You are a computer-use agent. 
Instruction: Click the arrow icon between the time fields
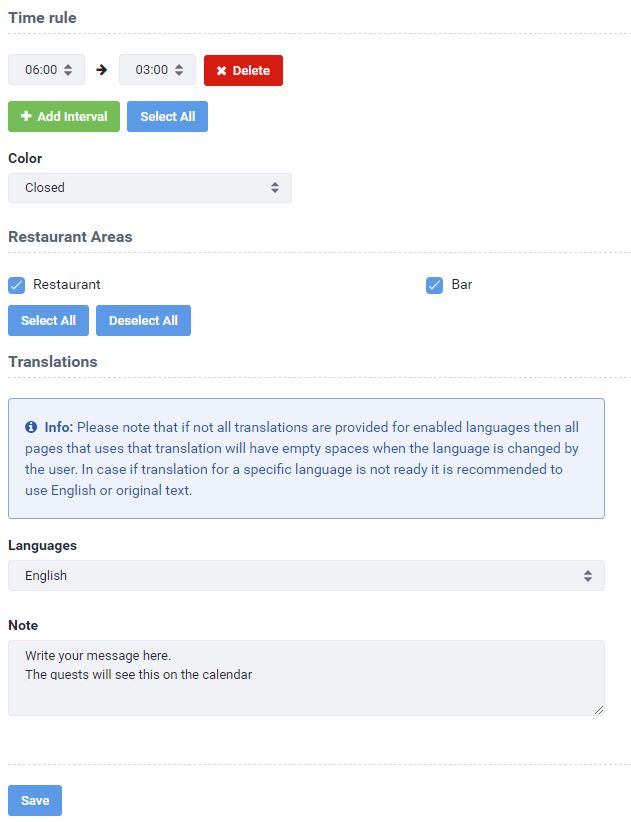pyautogui.click(x=102, y=70)
